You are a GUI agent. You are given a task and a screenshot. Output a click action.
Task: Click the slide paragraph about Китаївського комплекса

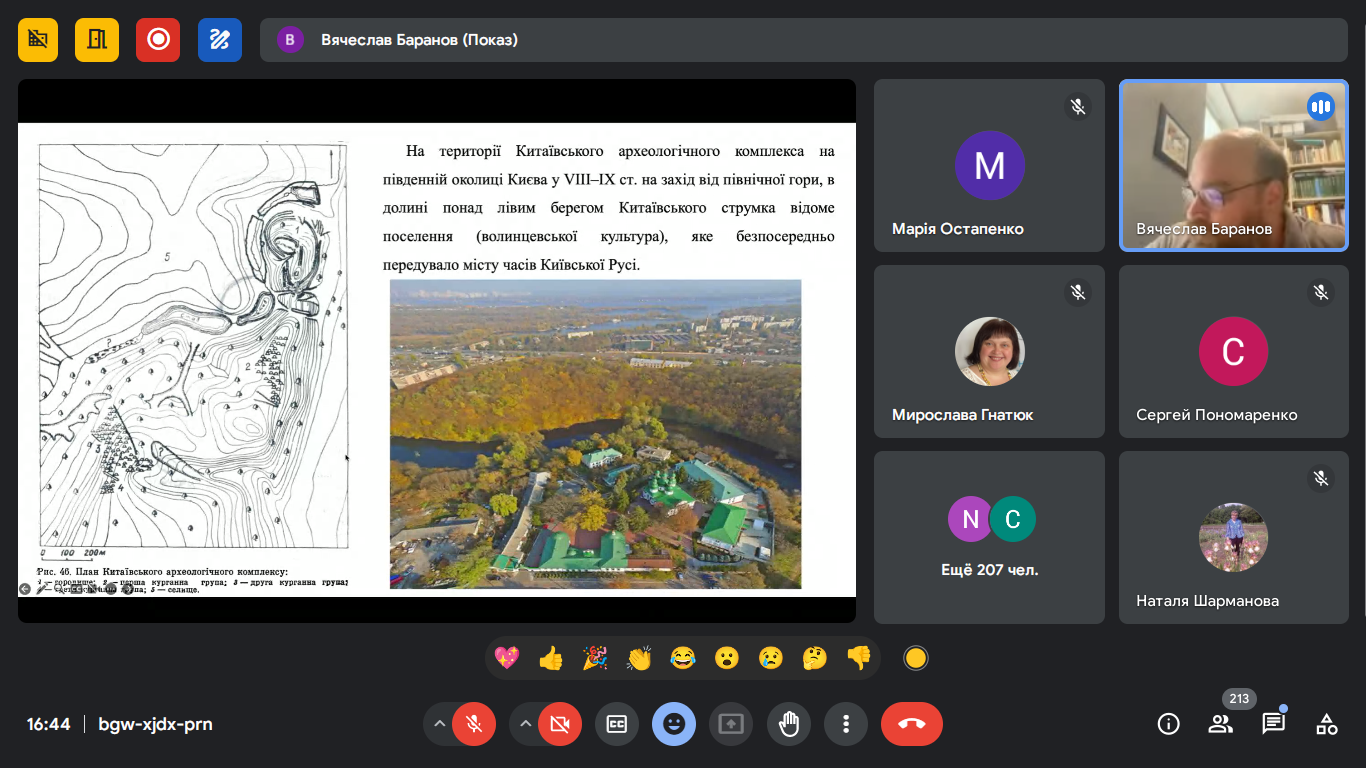tap(608, 208)
